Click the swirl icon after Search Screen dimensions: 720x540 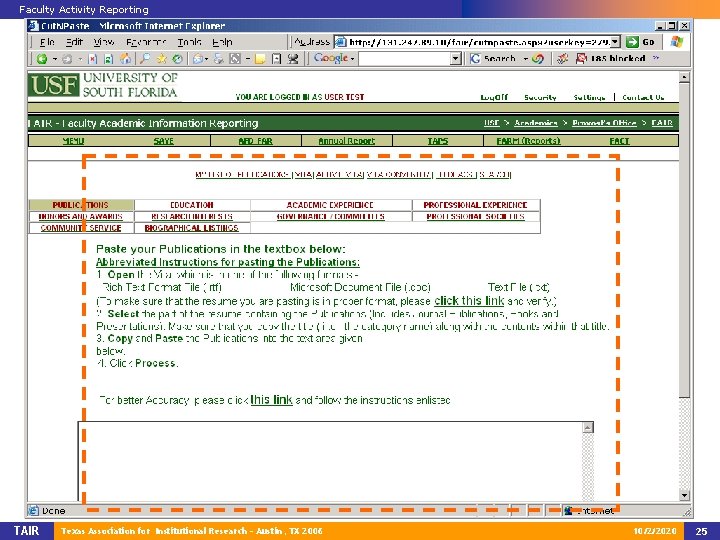click(538, 58)
